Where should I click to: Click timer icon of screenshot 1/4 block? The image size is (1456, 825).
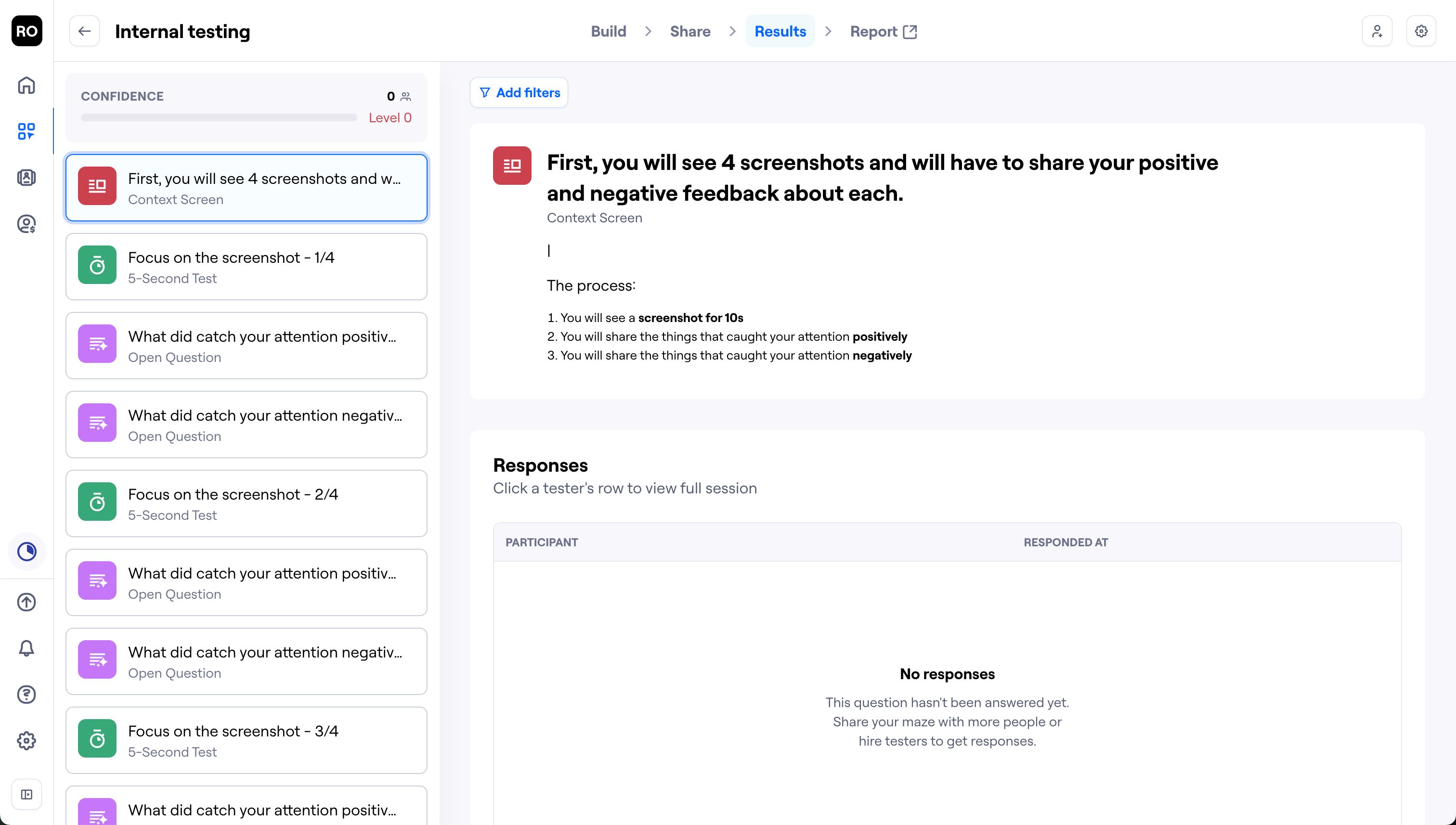tap(97, 265)
